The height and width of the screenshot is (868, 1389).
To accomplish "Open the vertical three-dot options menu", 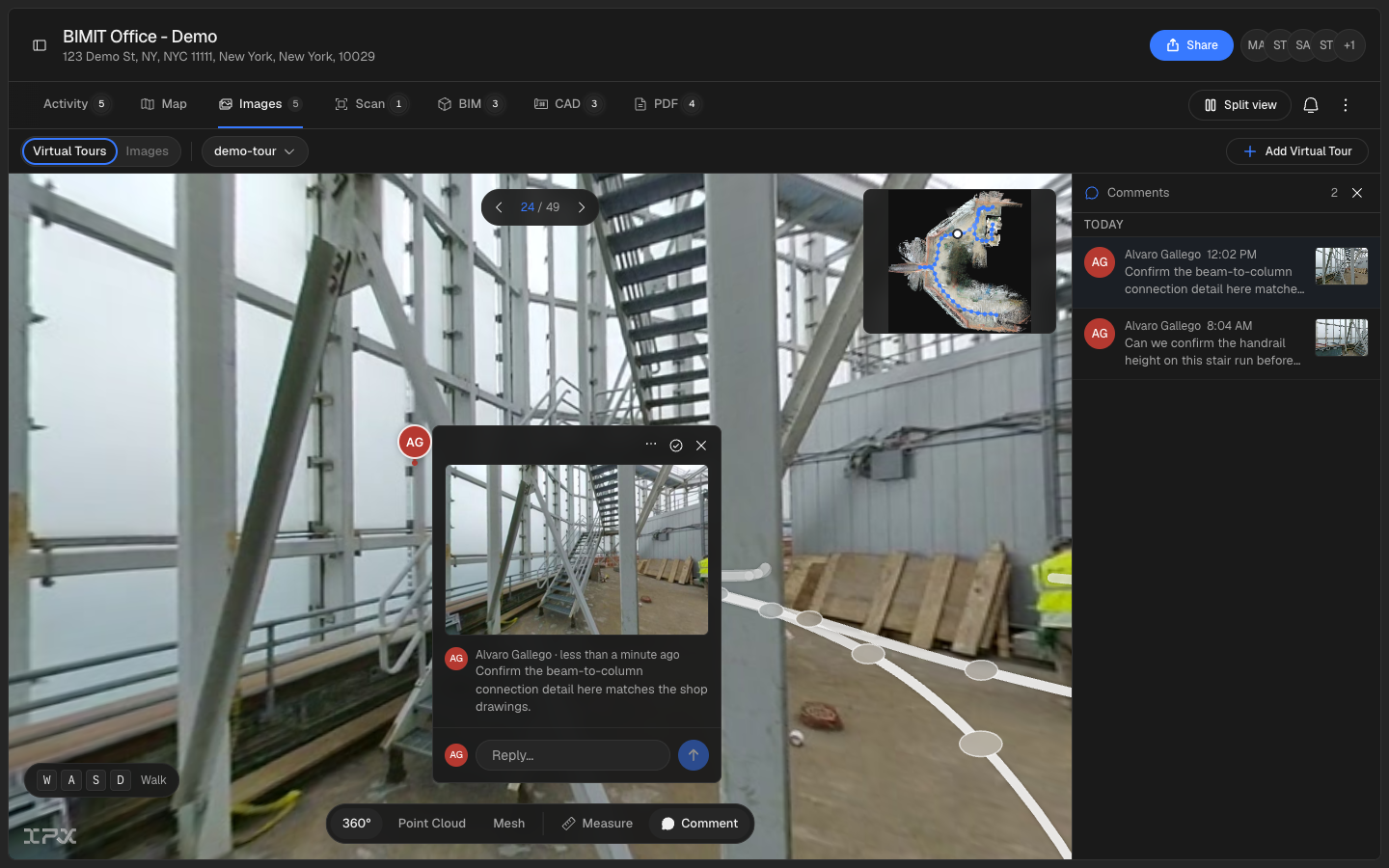I will pos(1346,105).
